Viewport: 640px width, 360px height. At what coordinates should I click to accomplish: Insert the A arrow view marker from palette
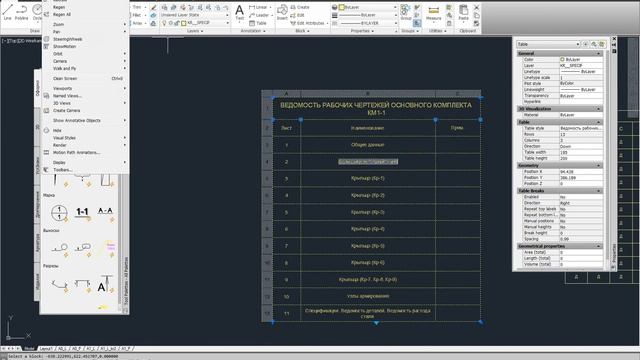pos(105,284)
